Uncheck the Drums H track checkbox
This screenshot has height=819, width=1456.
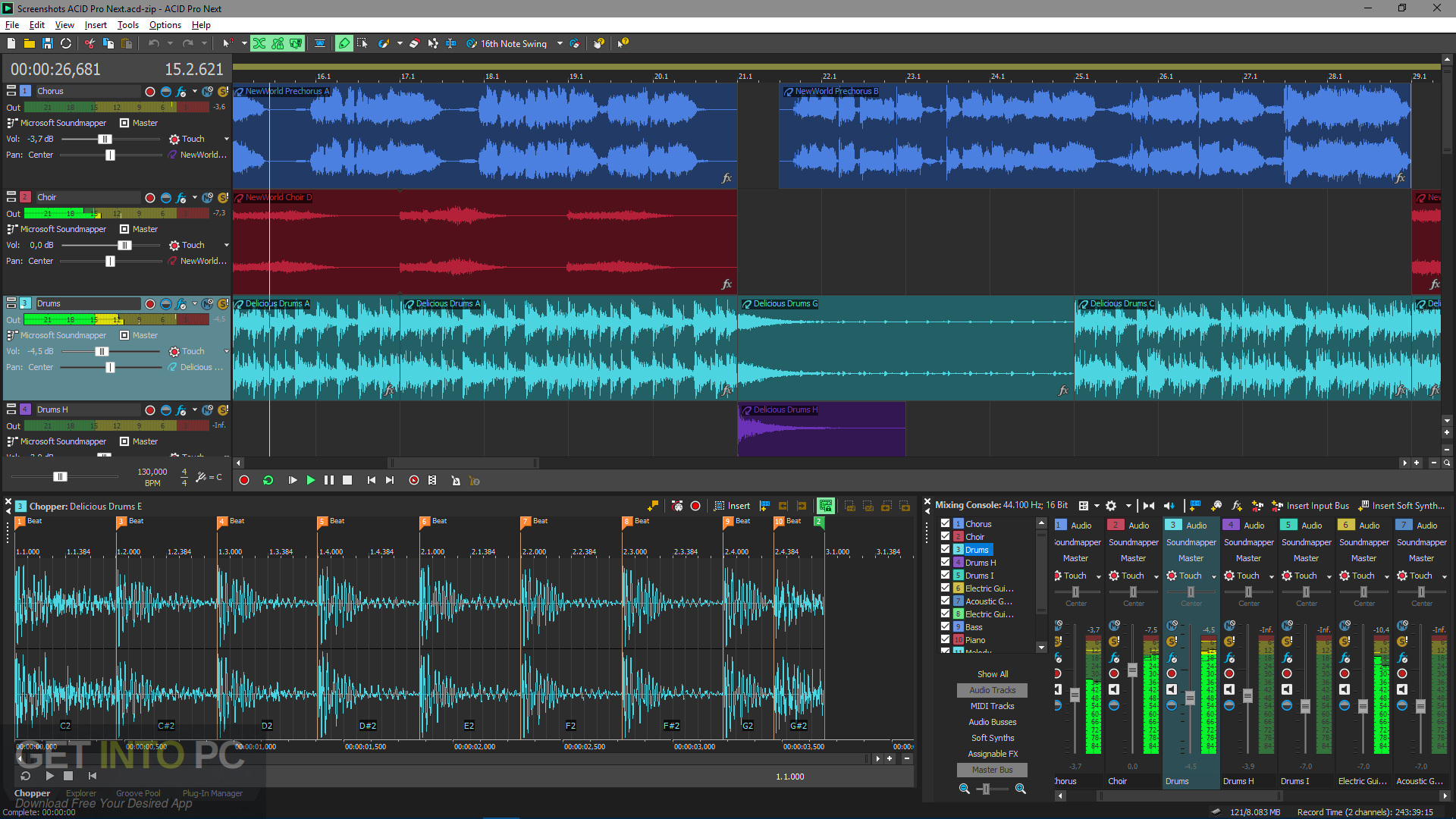pos(946,562)
